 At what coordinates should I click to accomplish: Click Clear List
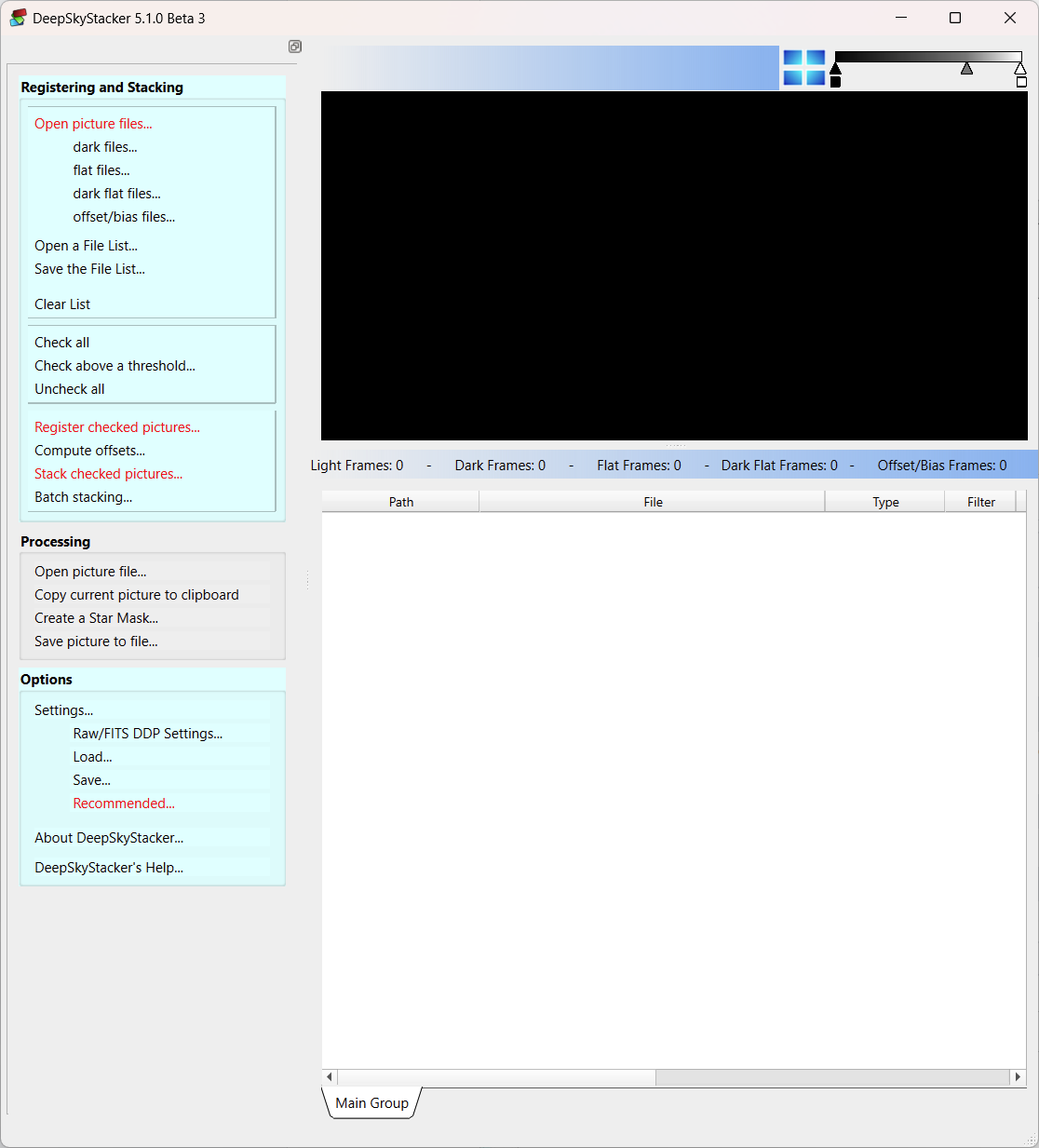point(62,304)
